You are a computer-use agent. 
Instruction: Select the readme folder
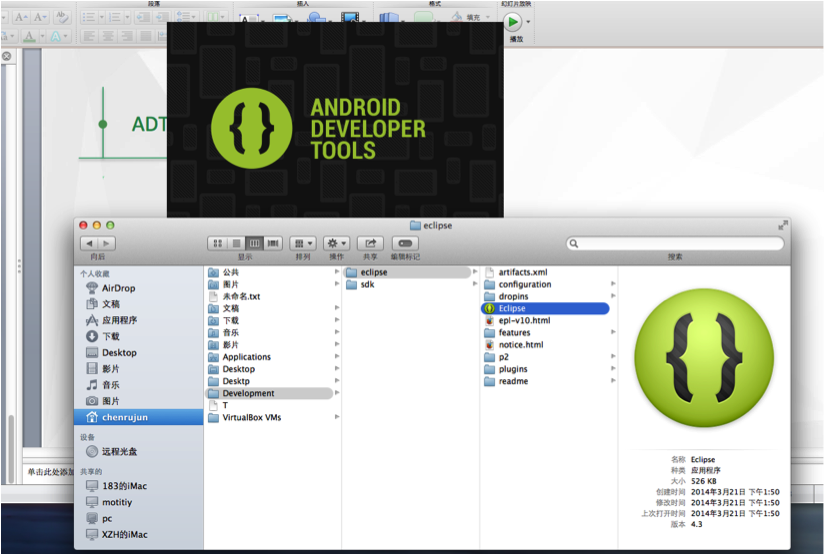506,381
